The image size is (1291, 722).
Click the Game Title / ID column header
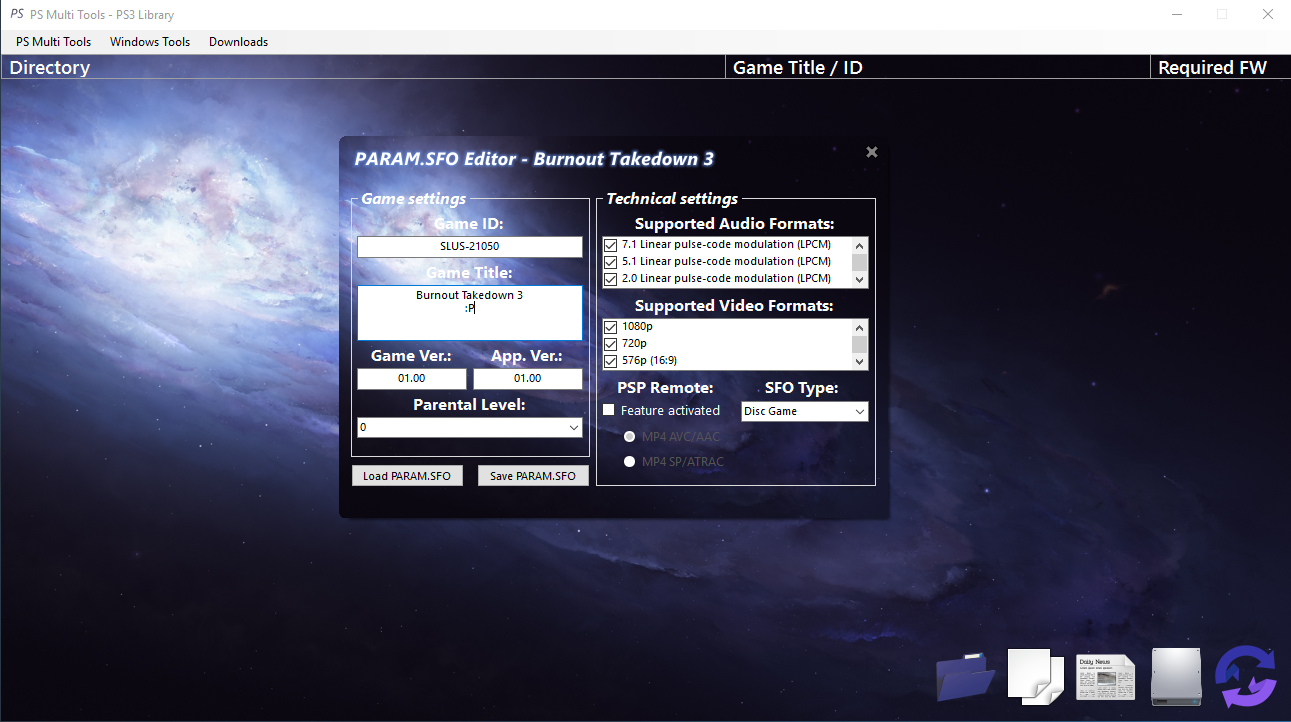[938, 67]
